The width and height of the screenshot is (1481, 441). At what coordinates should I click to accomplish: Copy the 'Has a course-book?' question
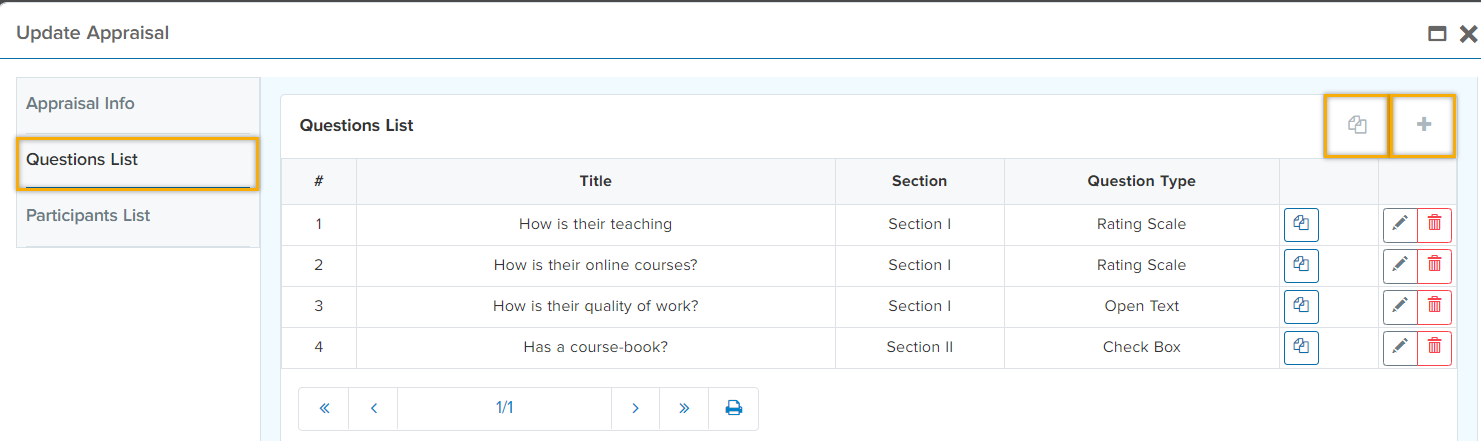(x=1301, y=348)
